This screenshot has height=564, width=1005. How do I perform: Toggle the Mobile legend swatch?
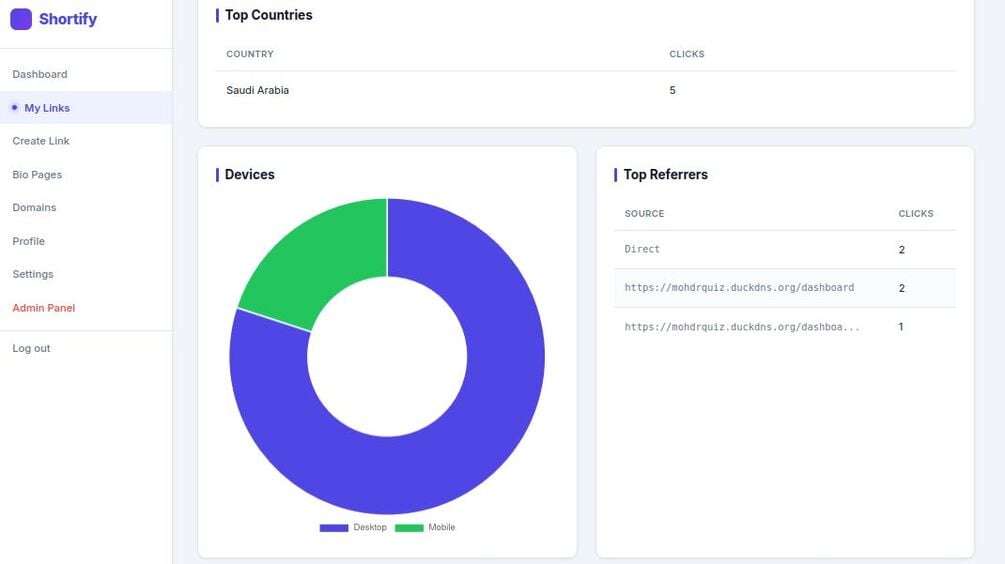pos(409,528)
